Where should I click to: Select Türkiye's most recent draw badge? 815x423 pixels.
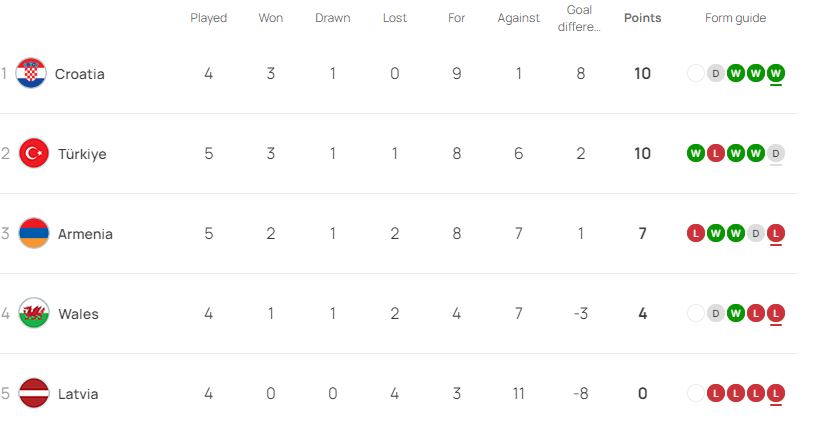tap(775, 153)
